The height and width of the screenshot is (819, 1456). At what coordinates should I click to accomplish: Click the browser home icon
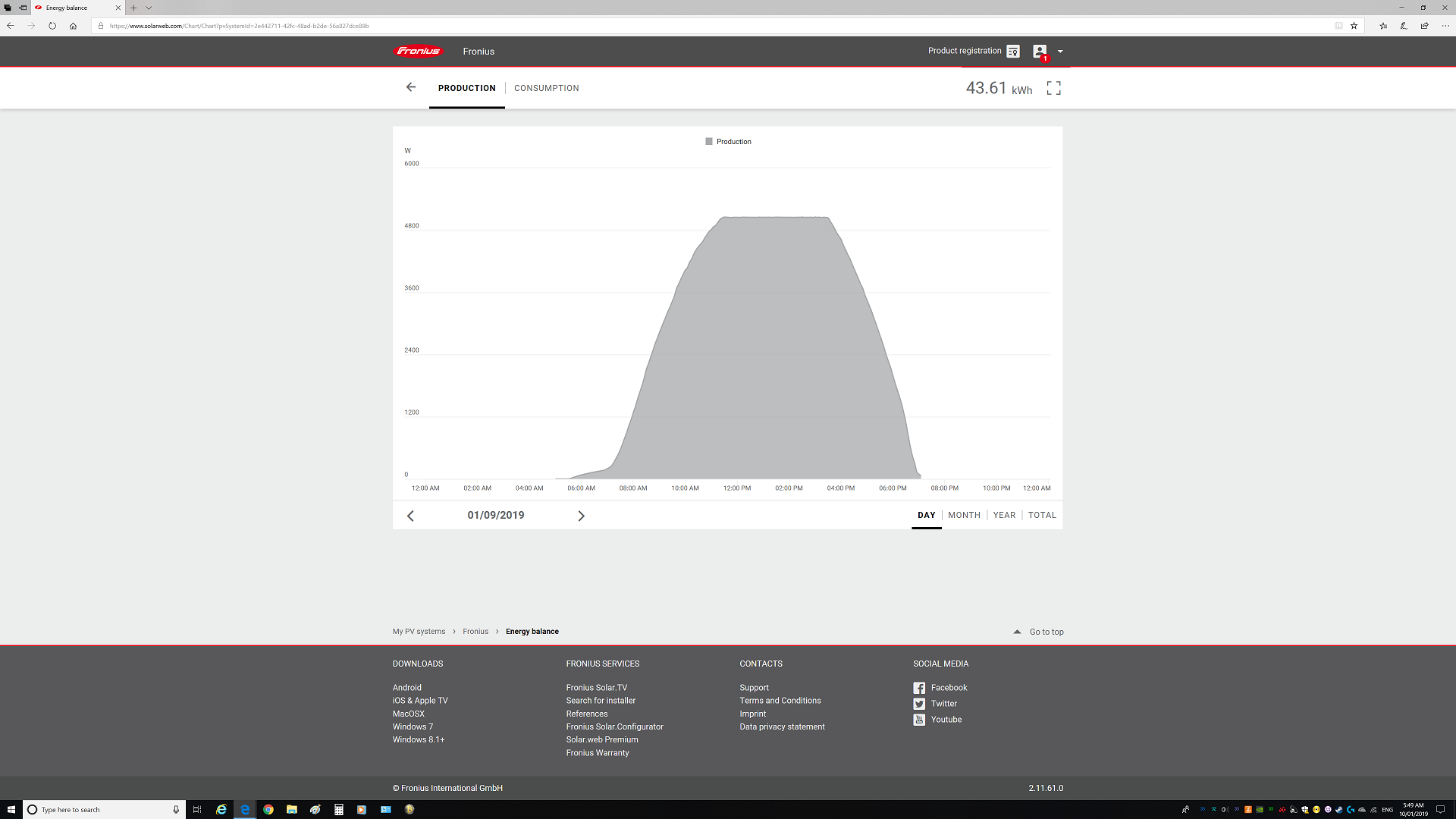tap(73, 26)
